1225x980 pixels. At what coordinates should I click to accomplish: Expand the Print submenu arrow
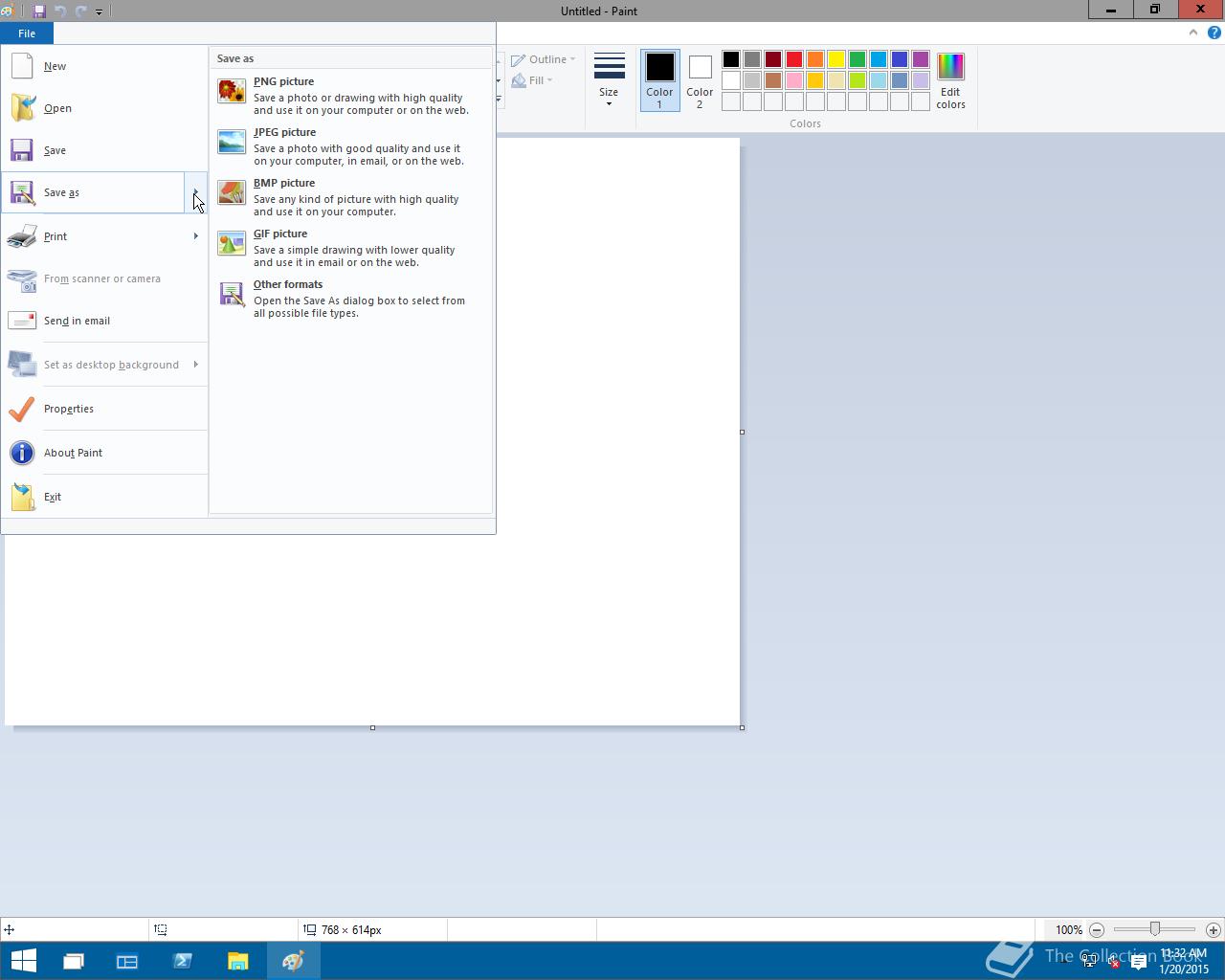click(196, 236)
